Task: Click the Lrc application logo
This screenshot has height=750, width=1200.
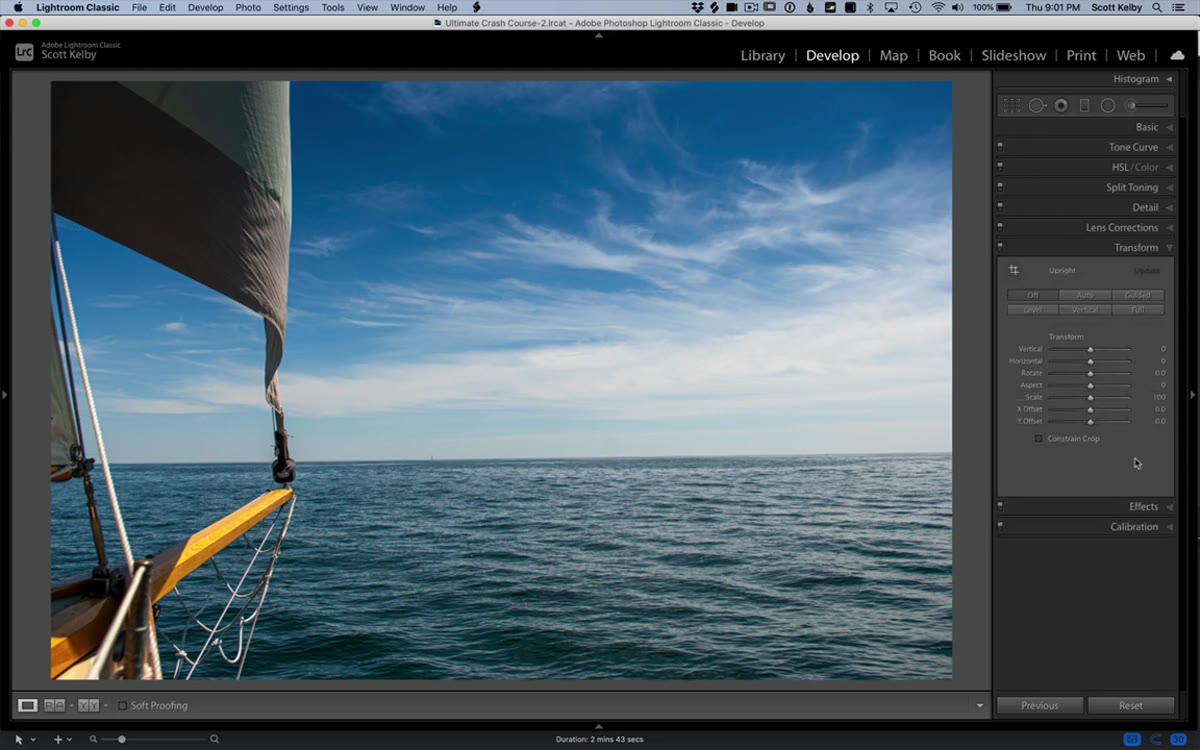Action: pos(24,51)
